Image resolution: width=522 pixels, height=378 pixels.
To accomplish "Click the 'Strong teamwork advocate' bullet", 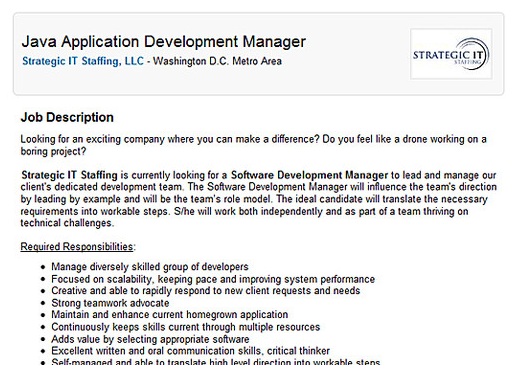I will [x=110, y=303].
